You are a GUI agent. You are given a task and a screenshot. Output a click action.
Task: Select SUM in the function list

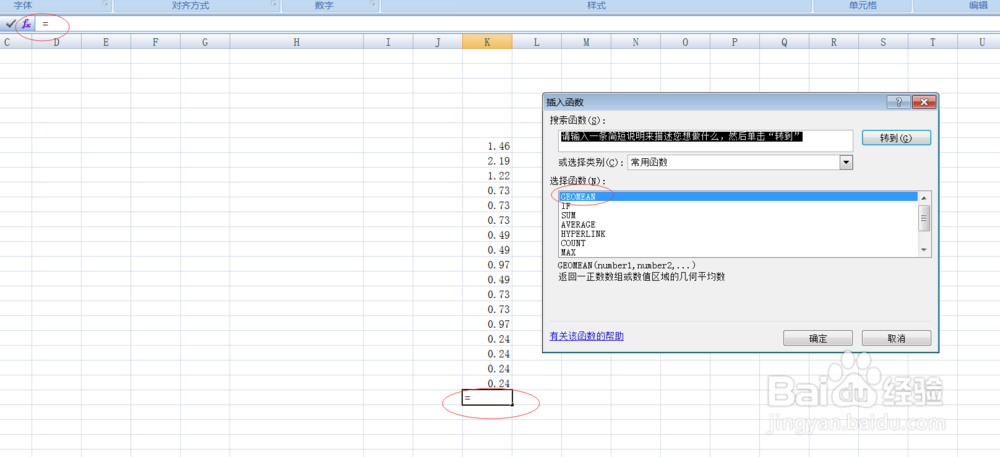point(737,215)
